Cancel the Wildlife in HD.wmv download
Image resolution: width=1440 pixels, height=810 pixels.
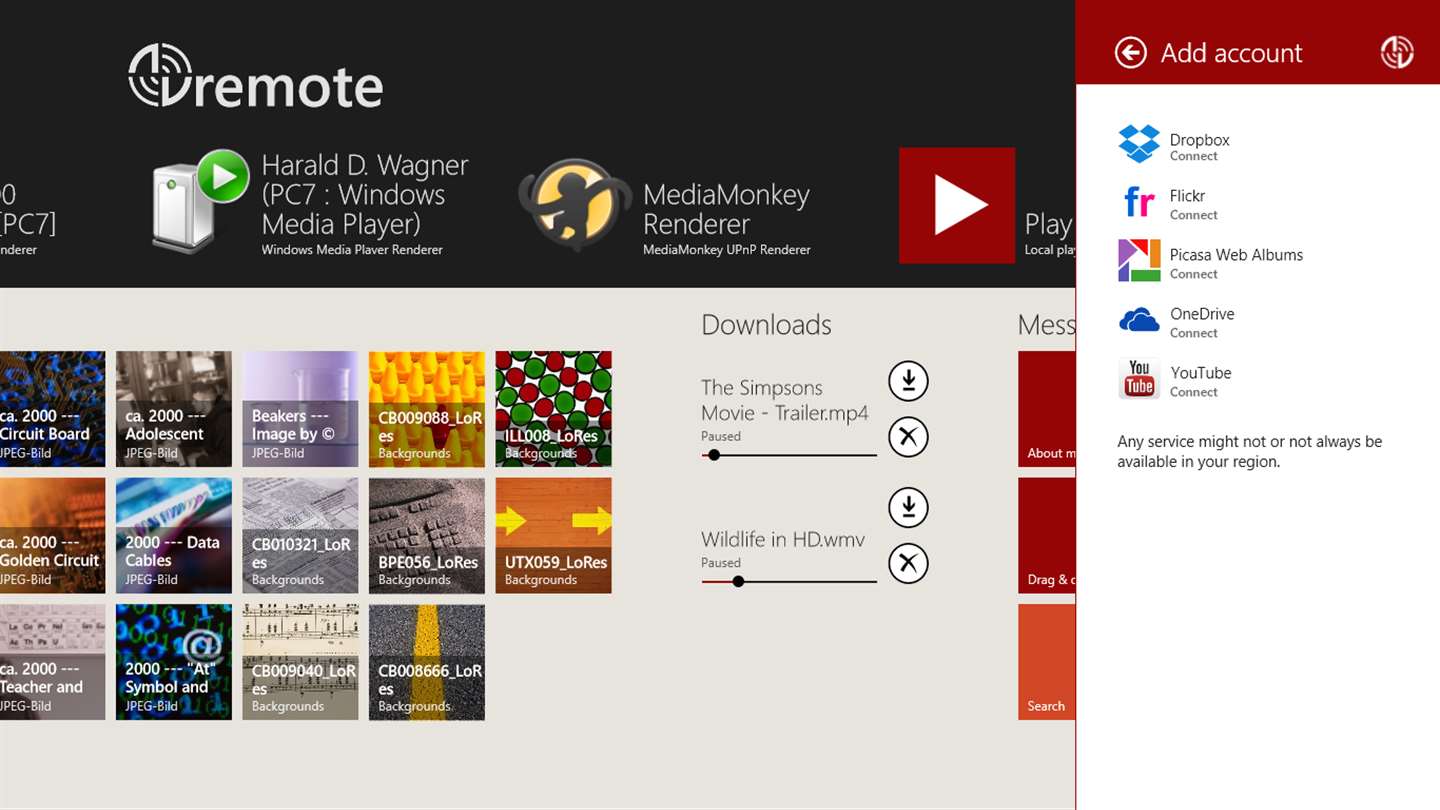(908, 563)
